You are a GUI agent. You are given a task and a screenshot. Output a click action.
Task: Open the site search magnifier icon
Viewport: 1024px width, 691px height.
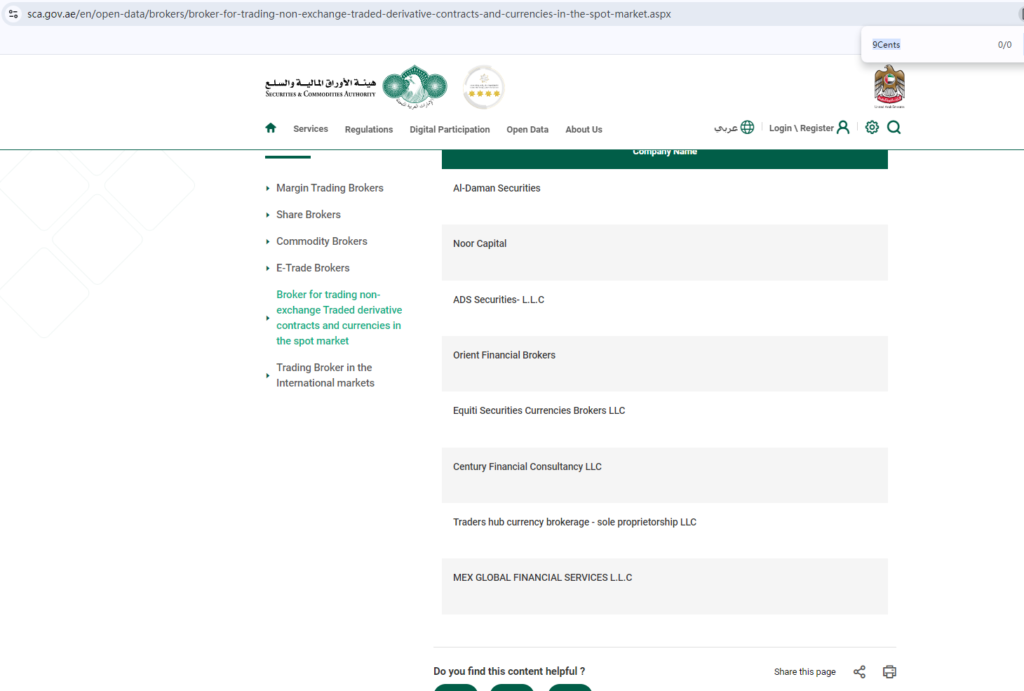tap(894, 127)
